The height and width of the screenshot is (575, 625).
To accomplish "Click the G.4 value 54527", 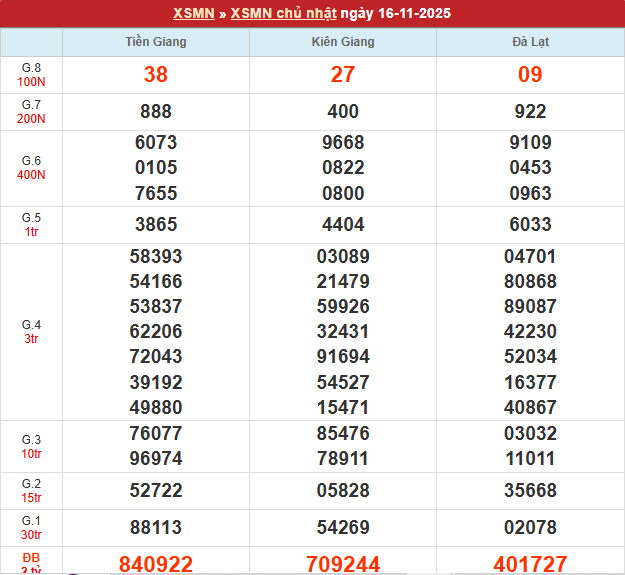I will pos(343,383).
